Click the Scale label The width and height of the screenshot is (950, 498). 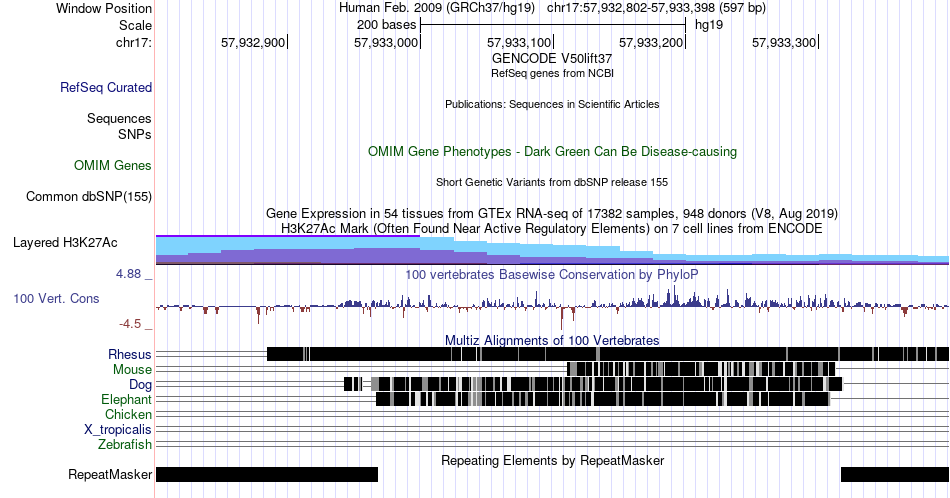point(136,25)
